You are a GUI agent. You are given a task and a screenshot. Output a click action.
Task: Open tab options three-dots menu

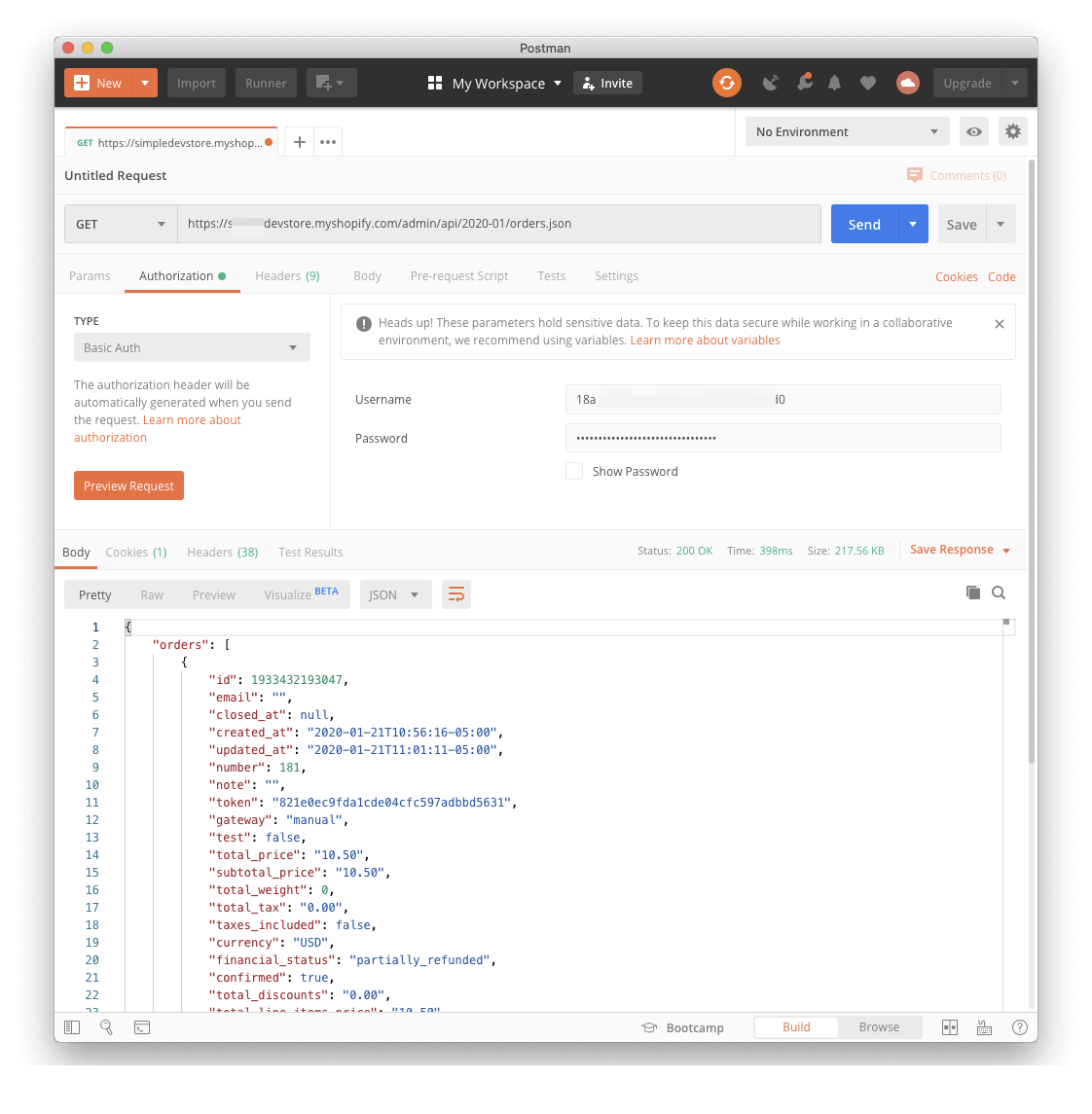click(328, 142)
